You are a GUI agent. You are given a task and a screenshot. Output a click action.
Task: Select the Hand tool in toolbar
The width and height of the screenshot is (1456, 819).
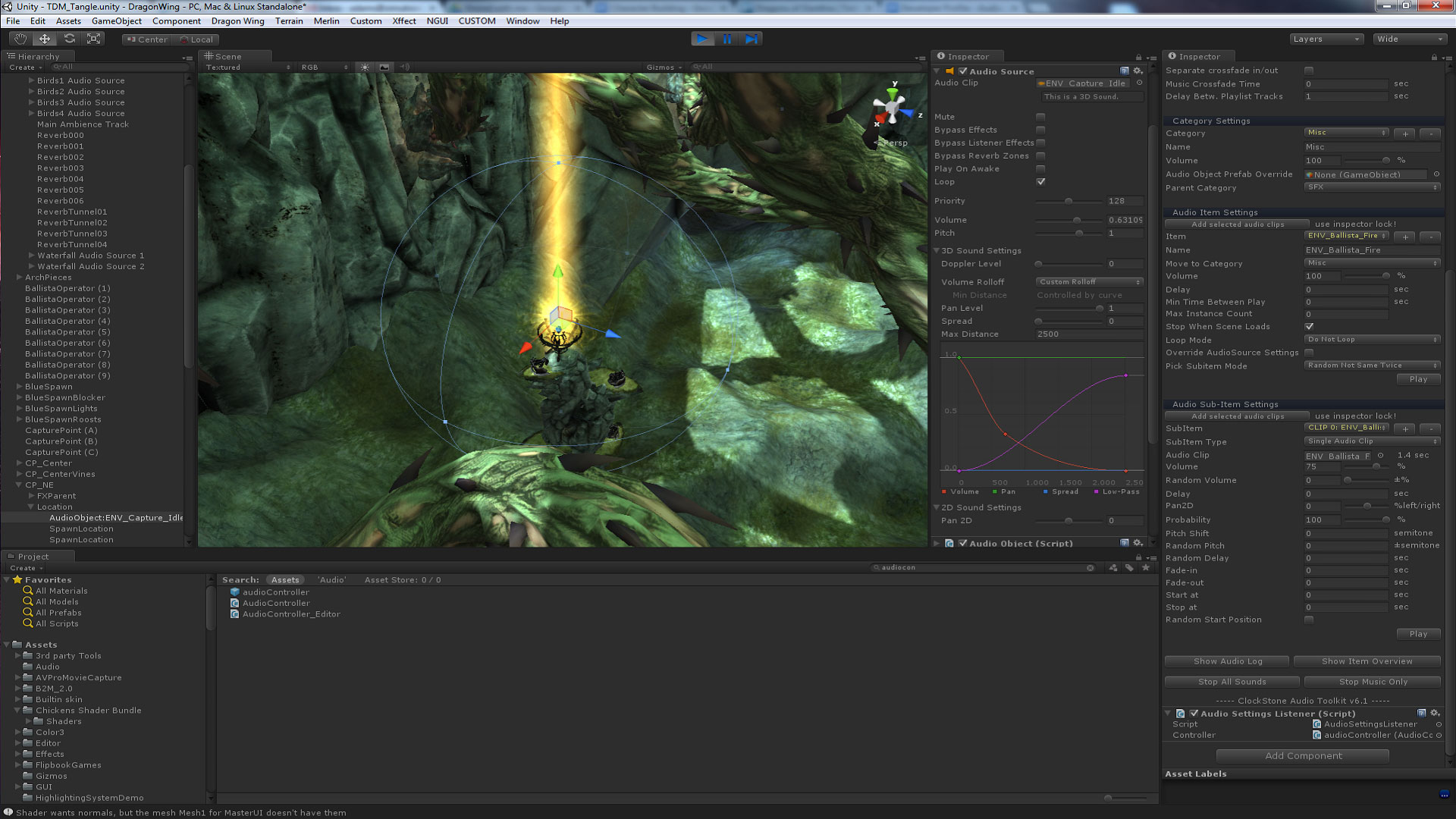(20, 39)
